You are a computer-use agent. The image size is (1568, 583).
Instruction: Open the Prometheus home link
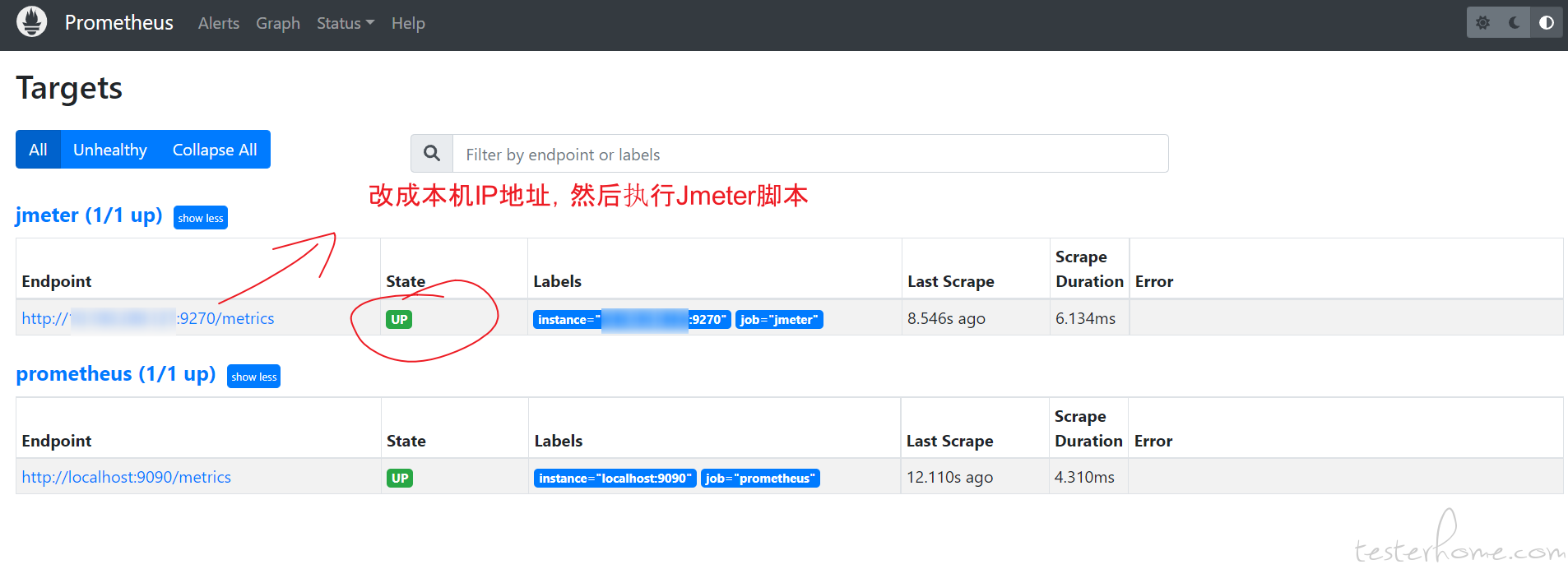(x=119, y=23)
